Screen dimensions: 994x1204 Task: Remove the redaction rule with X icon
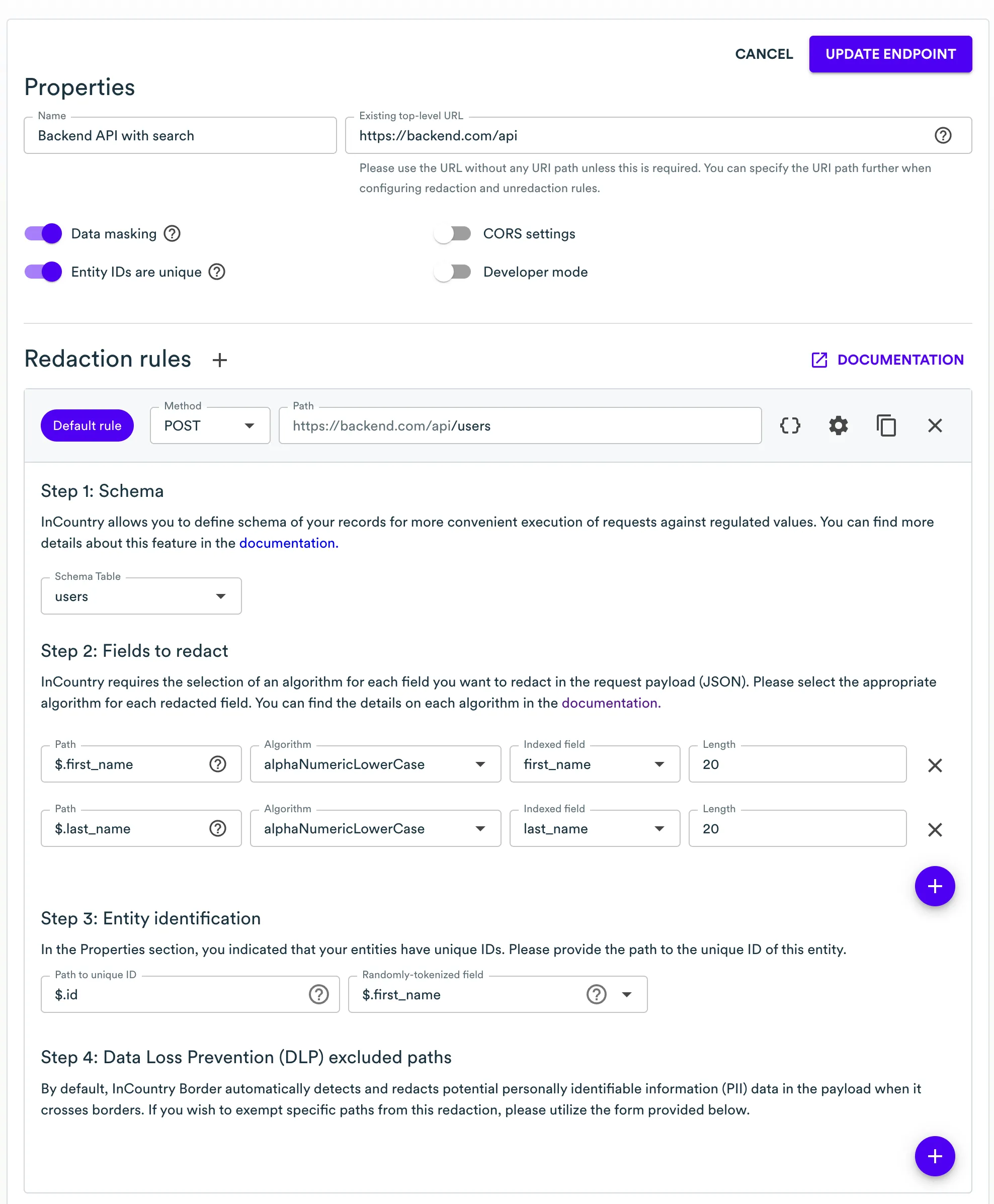pos(935,425)
